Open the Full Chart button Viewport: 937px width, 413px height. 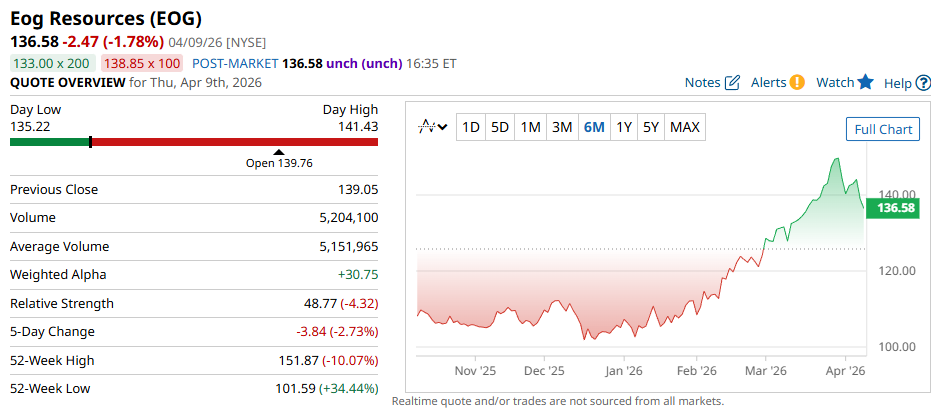[882, 129]
